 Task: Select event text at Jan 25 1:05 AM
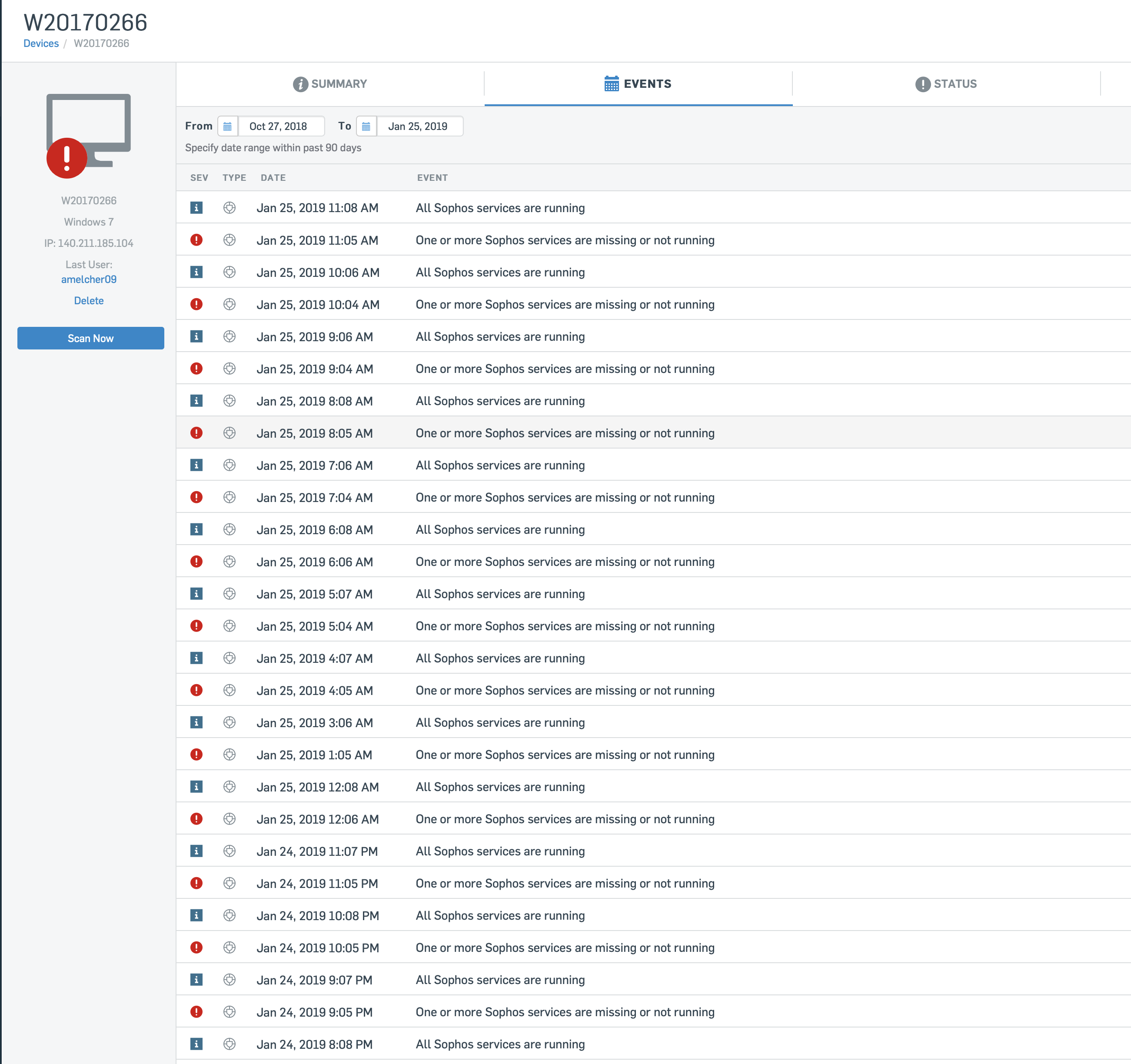point(565,755)
